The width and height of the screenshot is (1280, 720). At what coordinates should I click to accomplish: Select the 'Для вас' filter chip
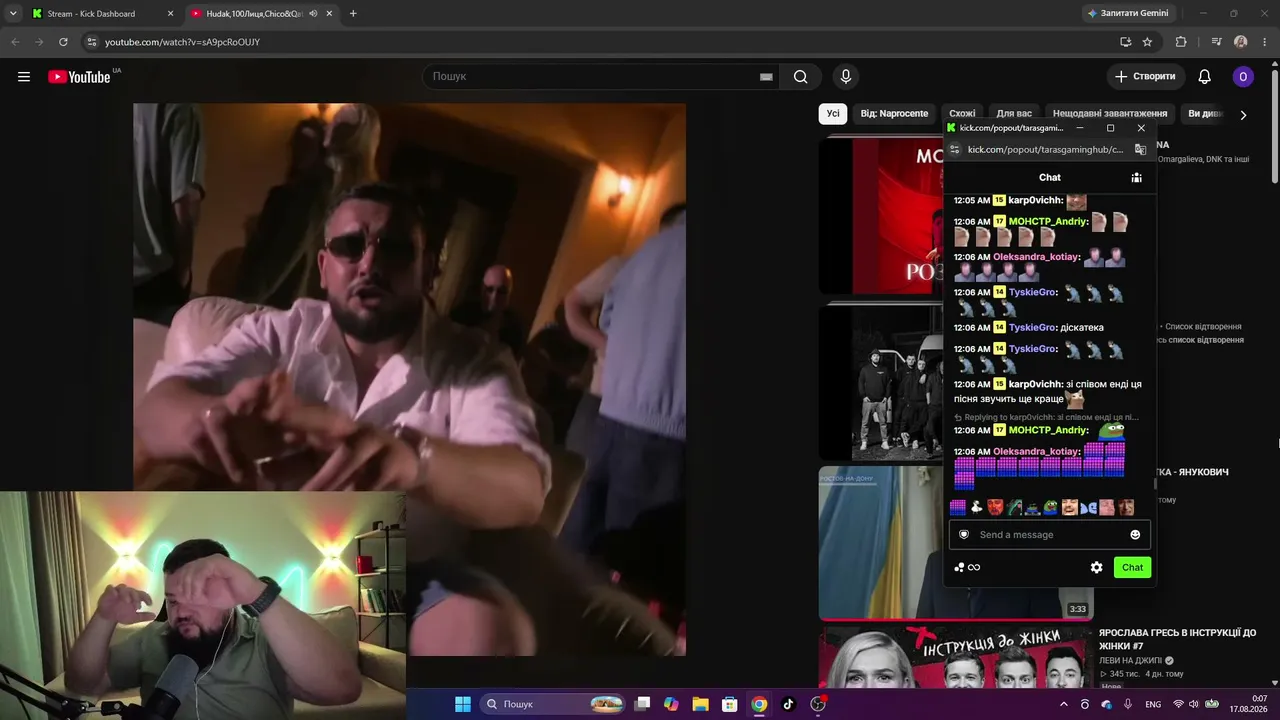[1014, 114]
